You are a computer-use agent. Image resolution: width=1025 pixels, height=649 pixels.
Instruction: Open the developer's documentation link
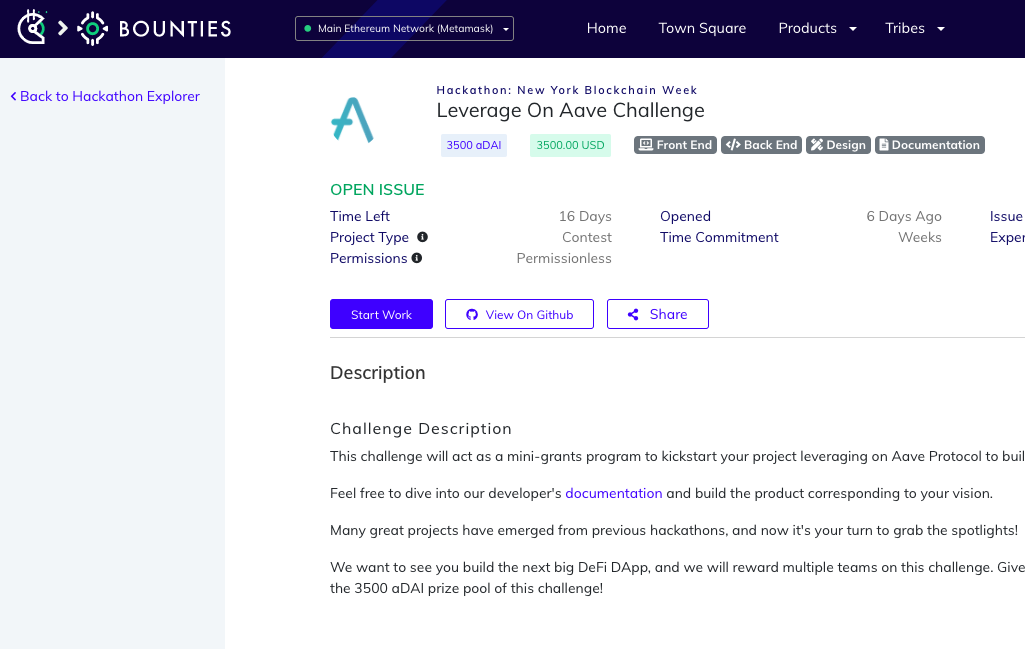tap(613, 493)
